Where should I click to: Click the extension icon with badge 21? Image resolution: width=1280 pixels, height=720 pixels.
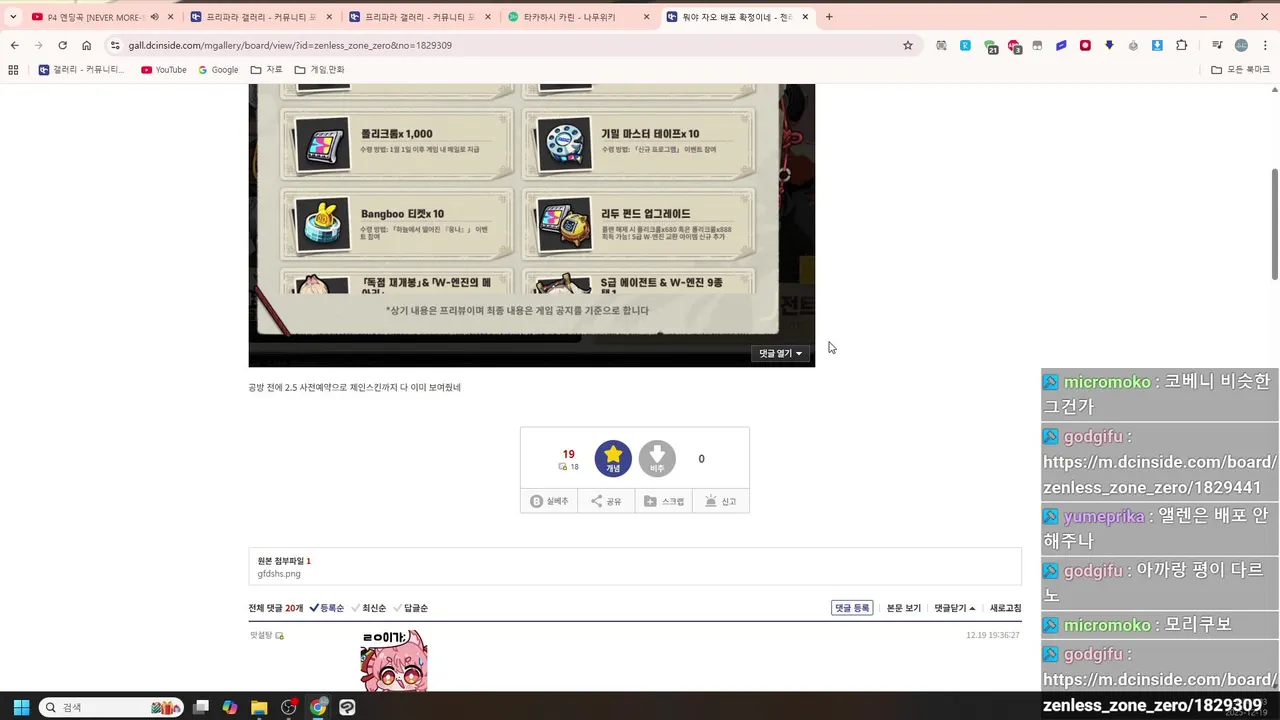(x=990, y=46)
